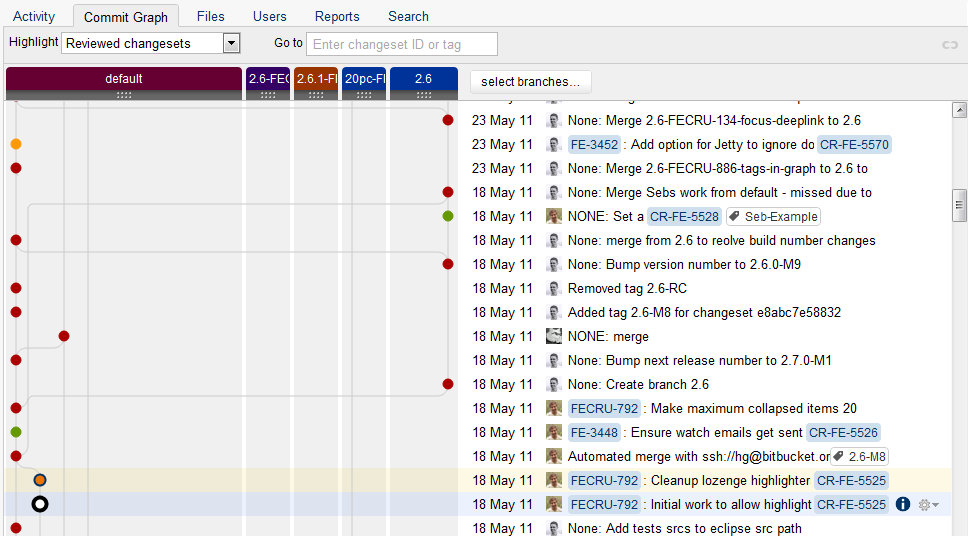
Task: Open the gear actions menu on selected row
Action: point(927,505)
